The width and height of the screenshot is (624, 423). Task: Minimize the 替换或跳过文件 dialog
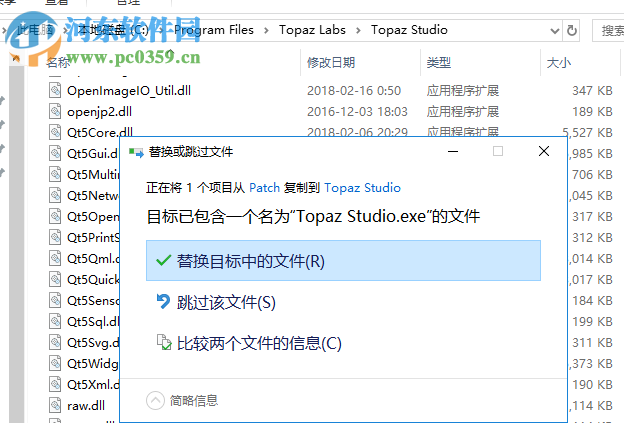(x=453, y=151)
